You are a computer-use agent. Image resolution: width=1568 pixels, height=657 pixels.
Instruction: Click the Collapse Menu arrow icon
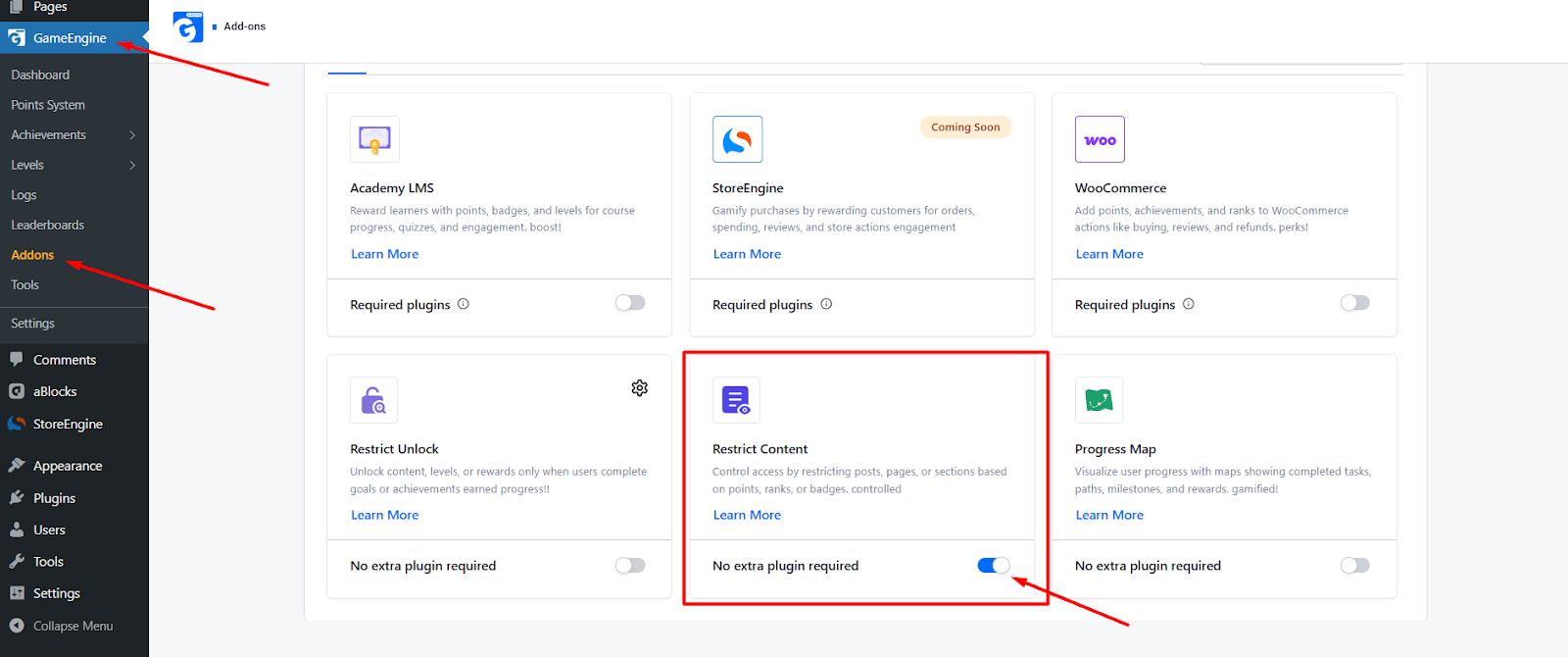click(x=17, y=626)
